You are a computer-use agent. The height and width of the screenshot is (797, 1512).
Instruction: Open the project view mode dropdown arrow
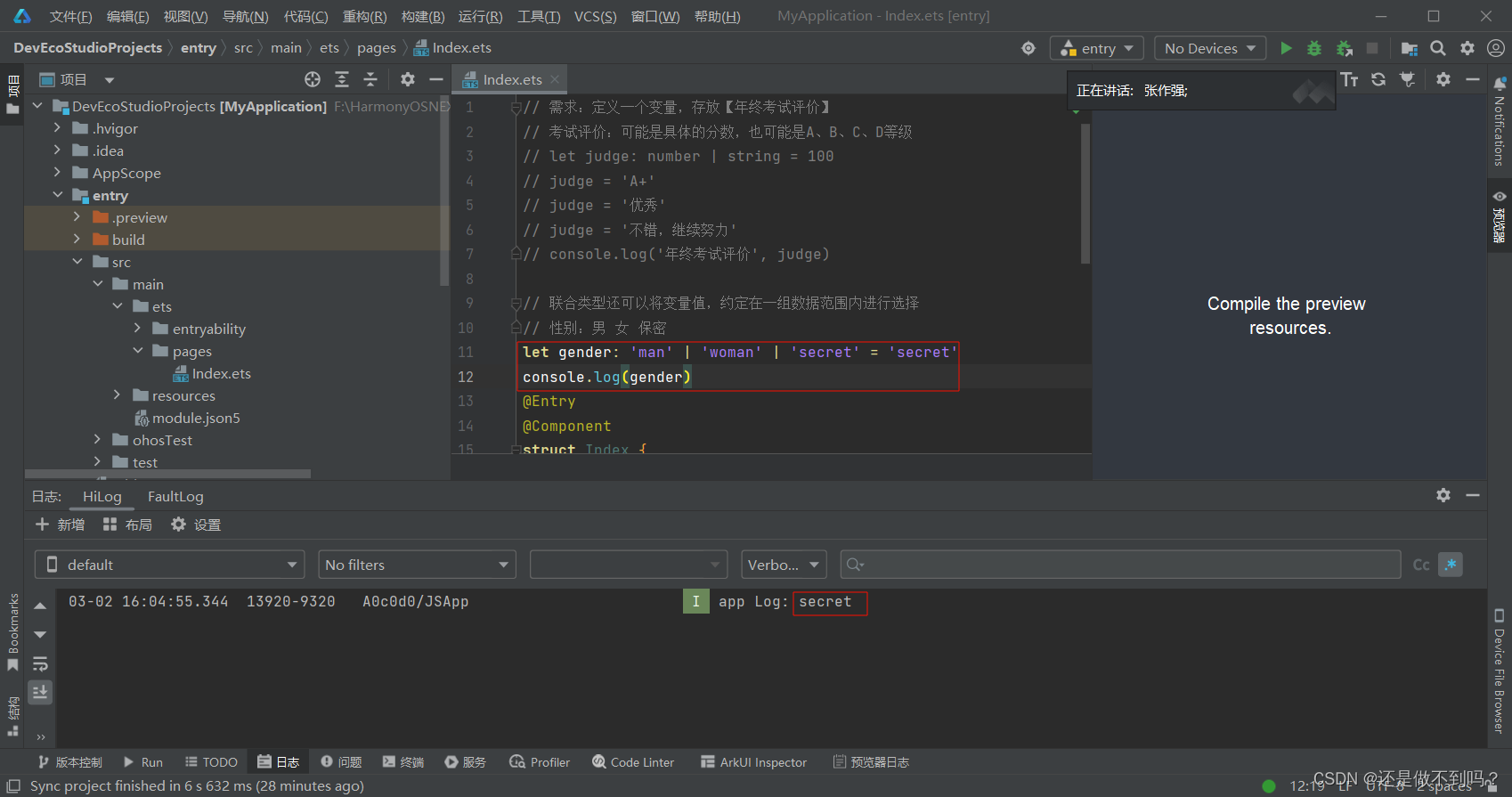click(109, 80)
